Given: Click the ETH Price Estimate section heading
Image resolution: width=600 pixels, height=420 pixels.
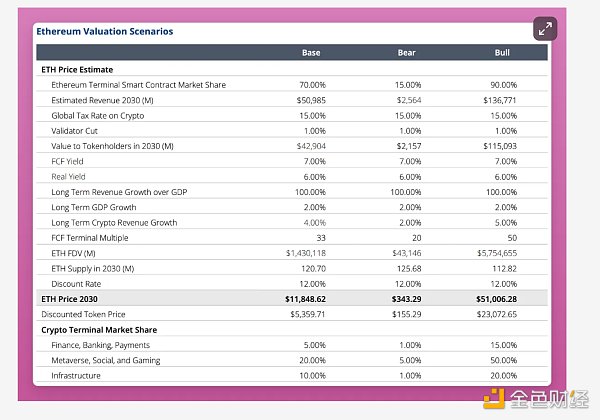Looking at the screenshot, I should tap(76, 69).
